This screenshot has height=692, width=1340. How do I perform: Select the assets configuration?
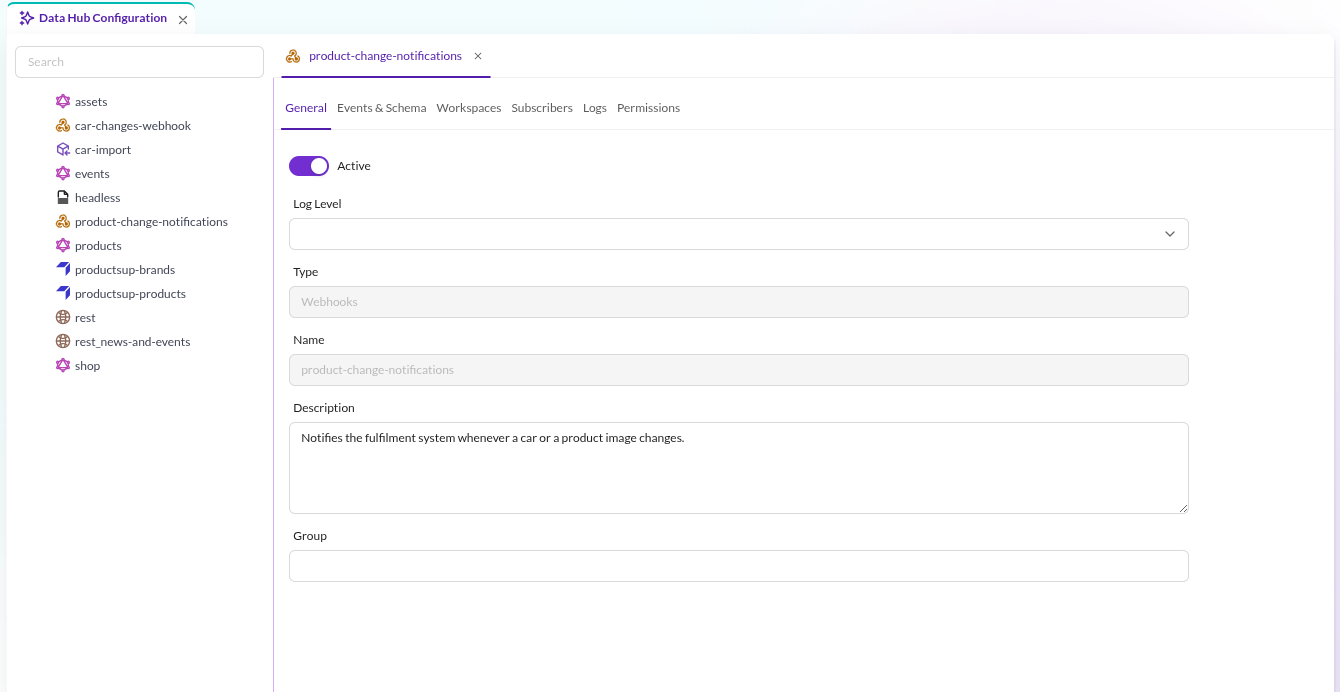click(x=91, y=102)
